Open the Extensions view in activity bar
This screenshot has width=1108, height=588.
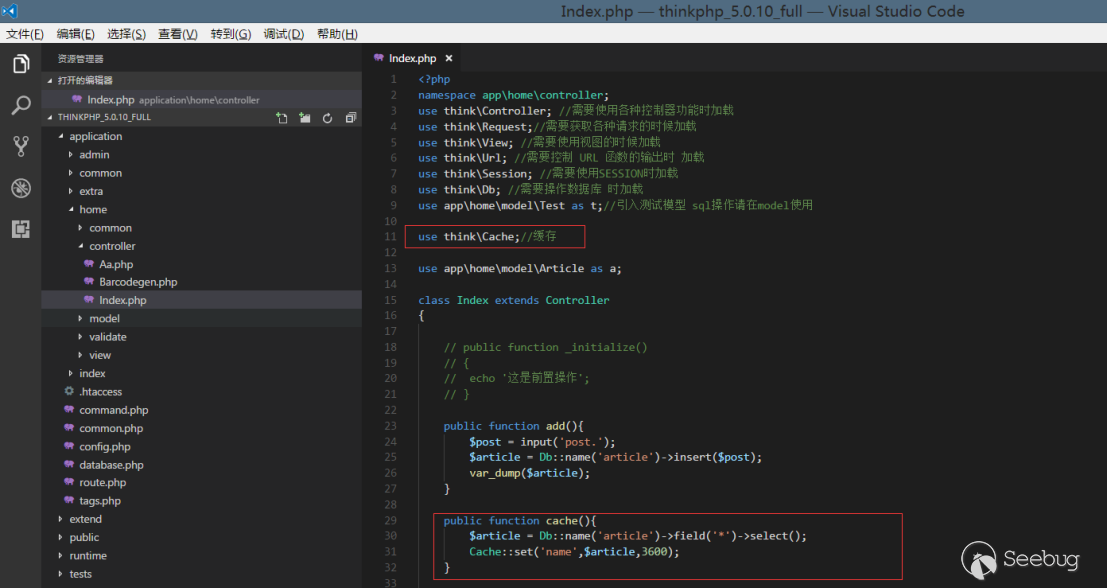20,229
